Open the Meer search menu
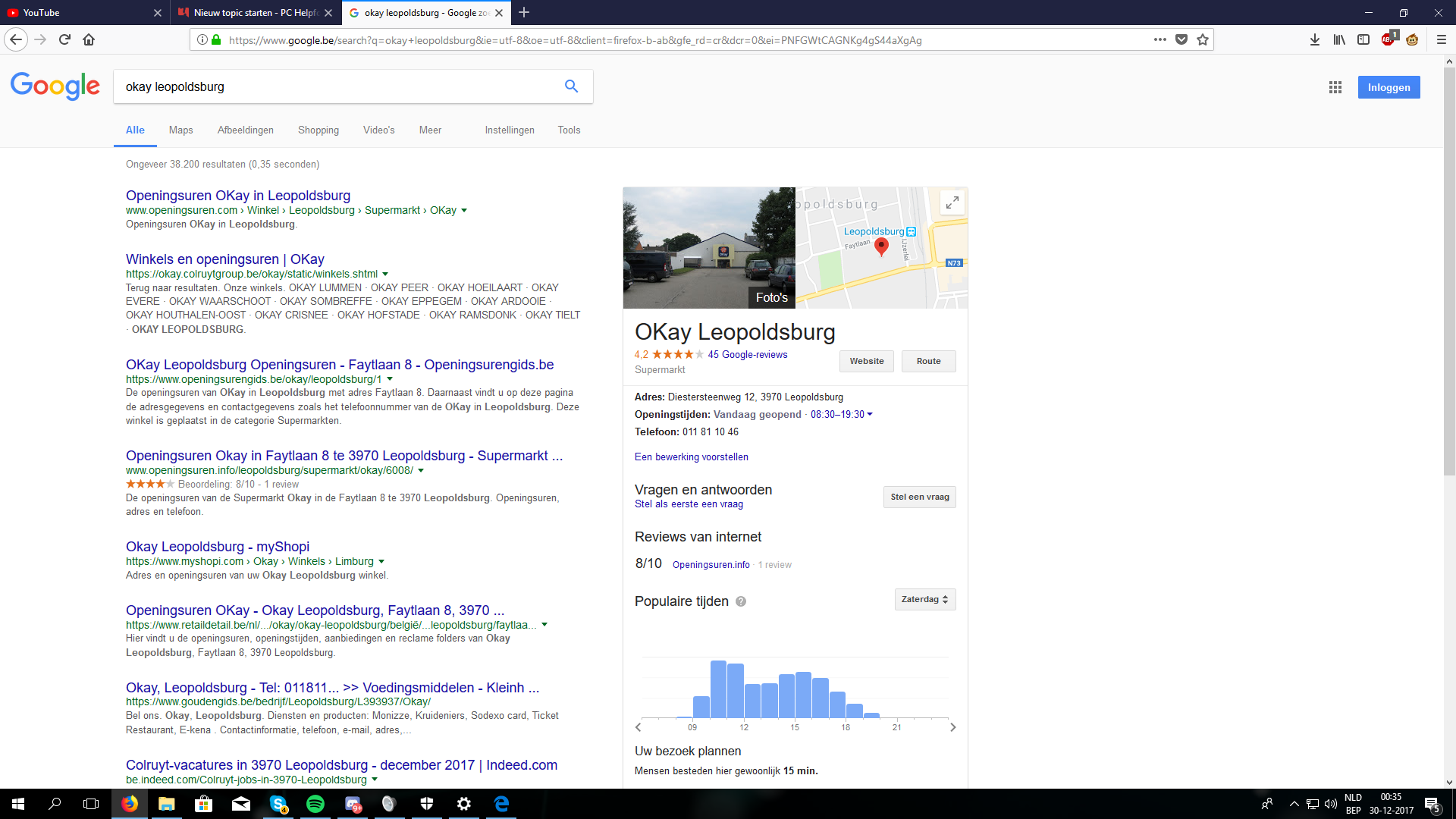This screenshot has height=819, width=1456. tap(430, 130)
